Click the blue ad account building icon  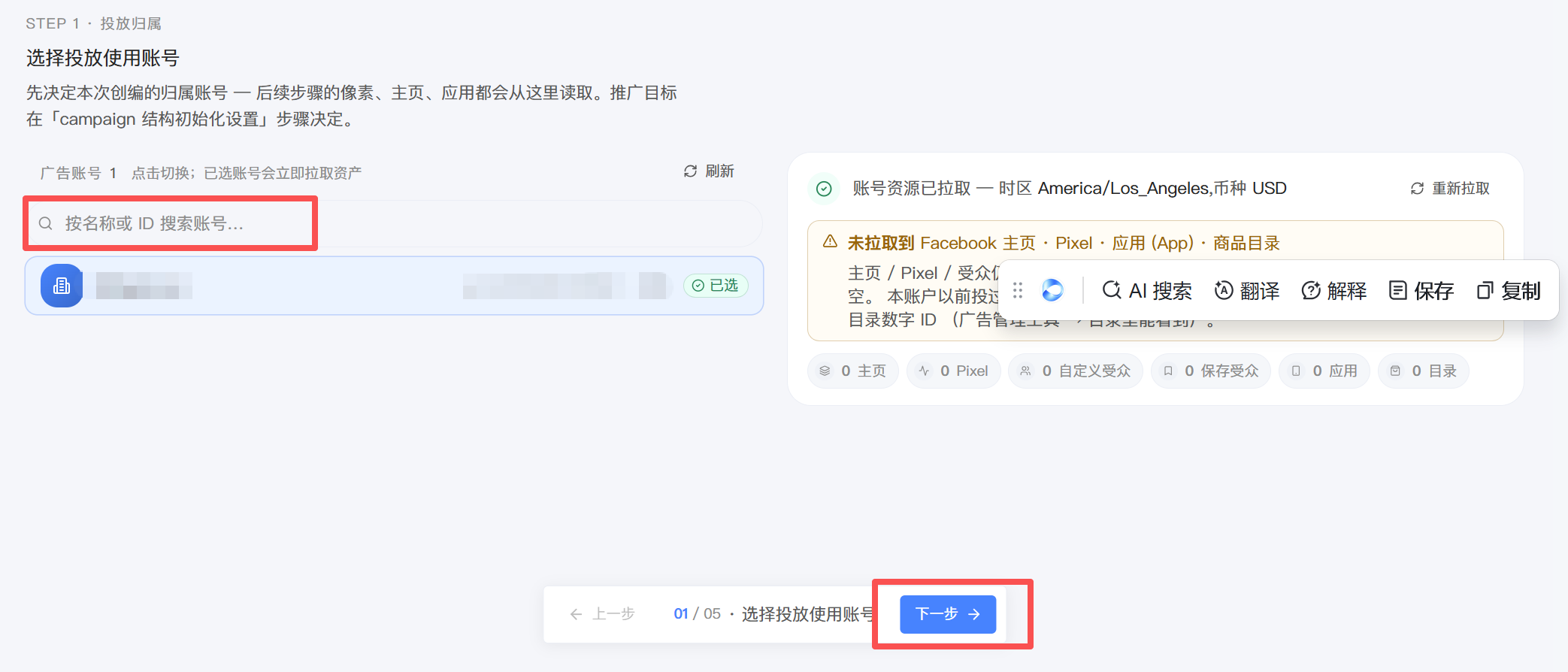[62, 286]
